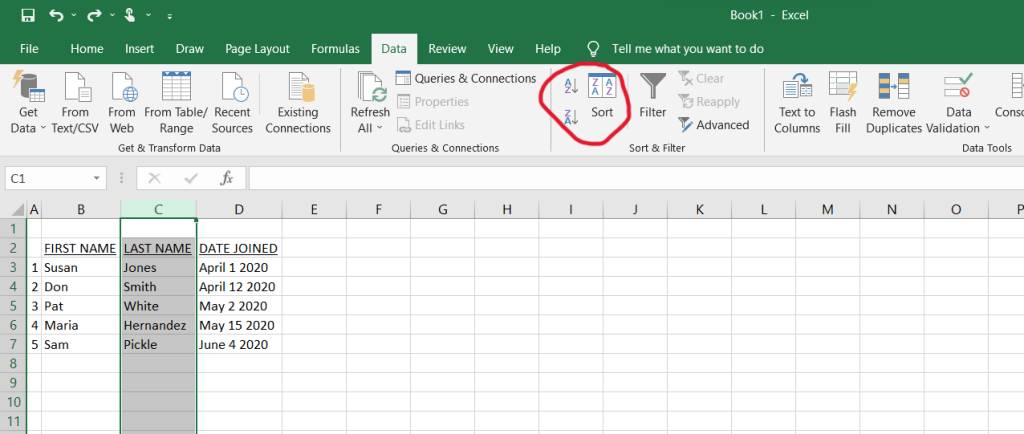Screen dimensions: 1024x434
Task: Click the Sort Z to A icon
Action: click(571, 119)
